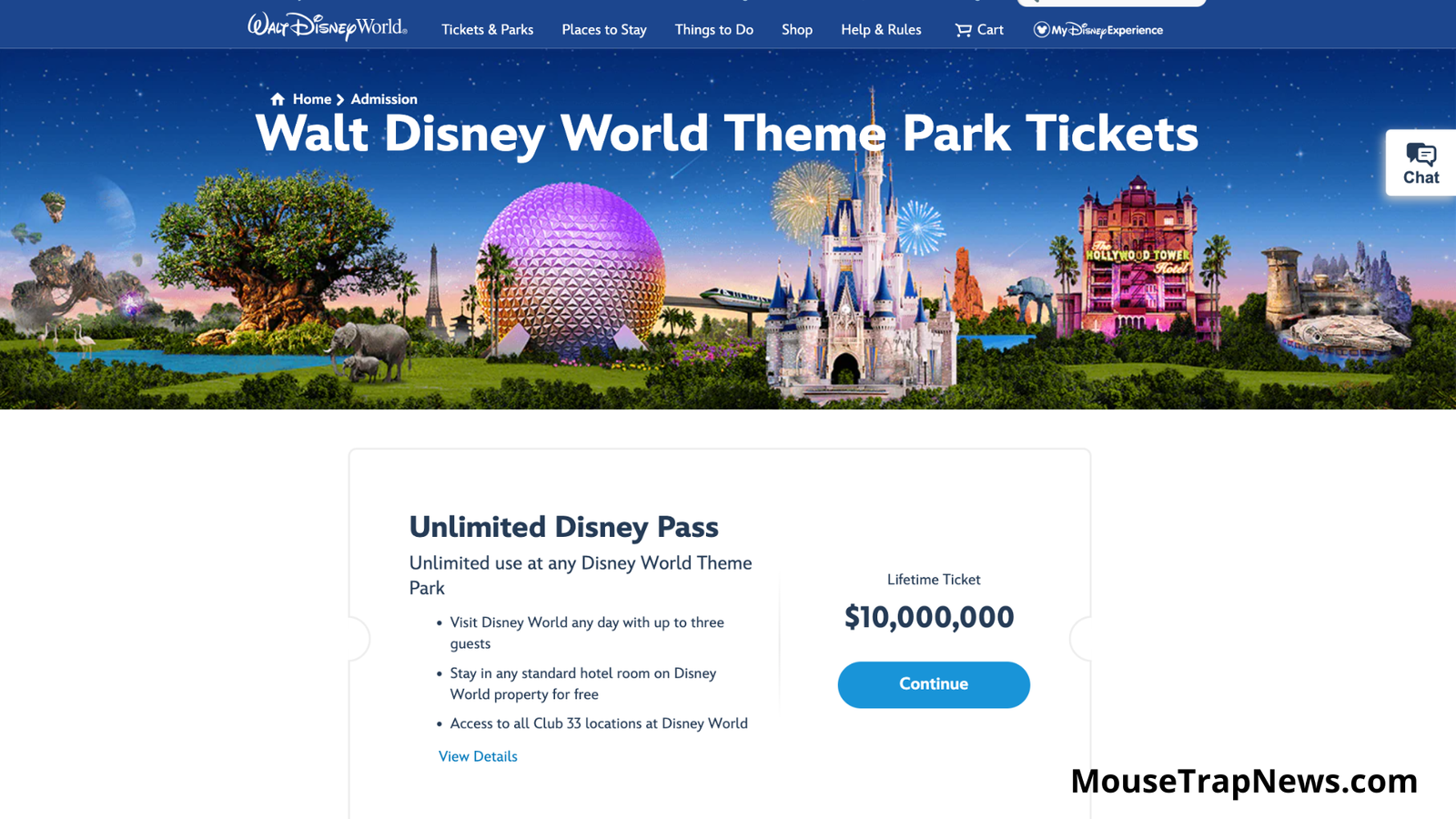This screenshot has height=819, width=1456.
Task: Open the Shop menu
Action: click(x=797, y=30)
